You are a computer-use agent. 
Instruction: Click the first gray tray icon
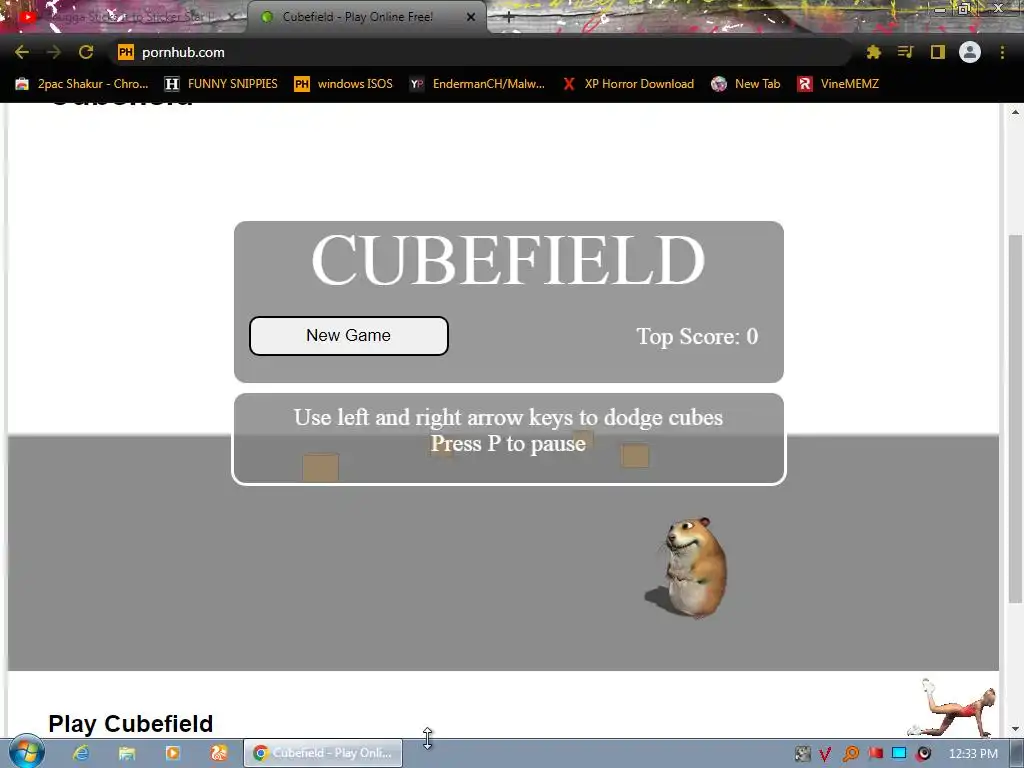click(x=803, y=754)
